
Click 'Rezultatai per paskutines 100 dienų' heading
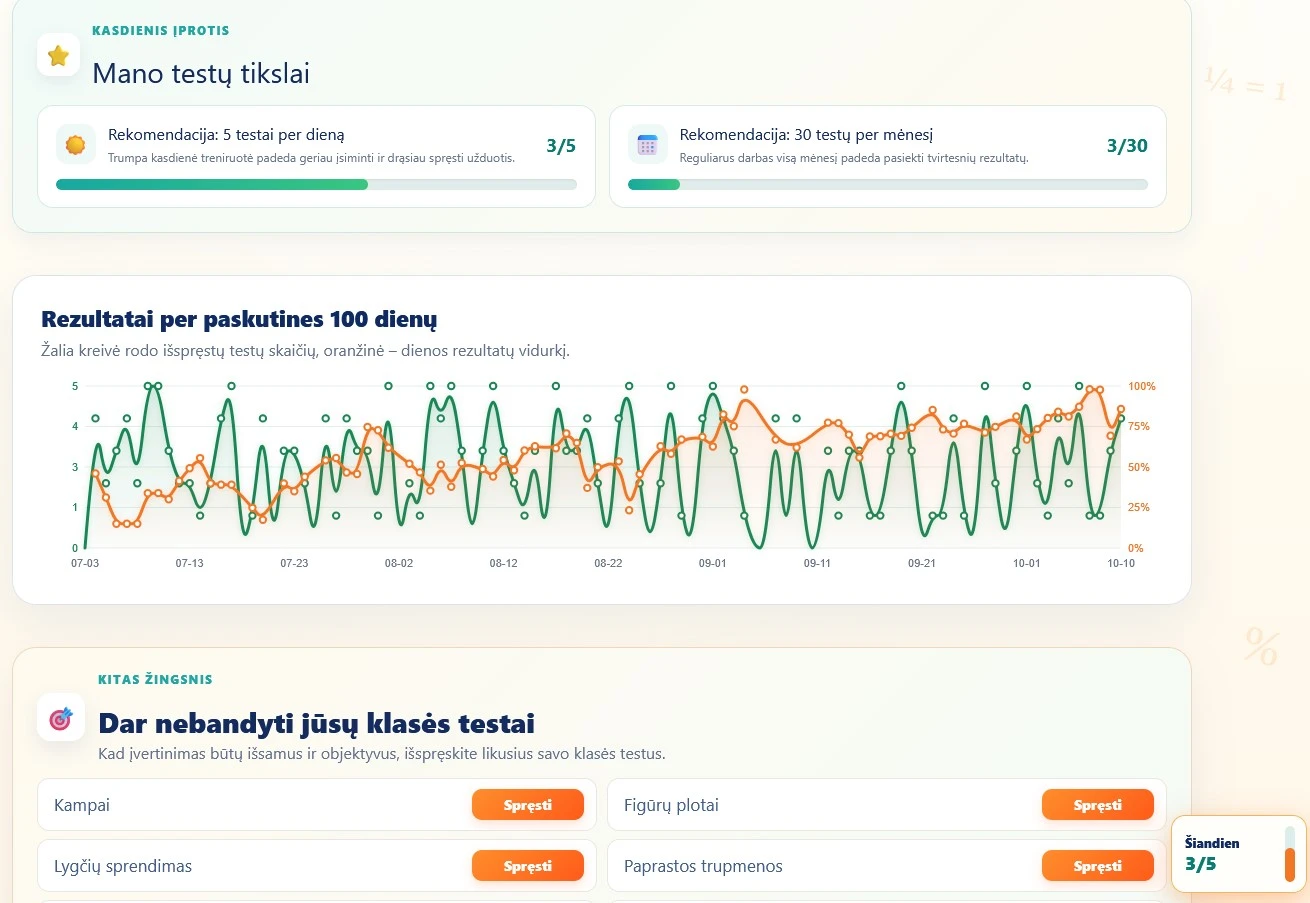click(x=239, y=319)
